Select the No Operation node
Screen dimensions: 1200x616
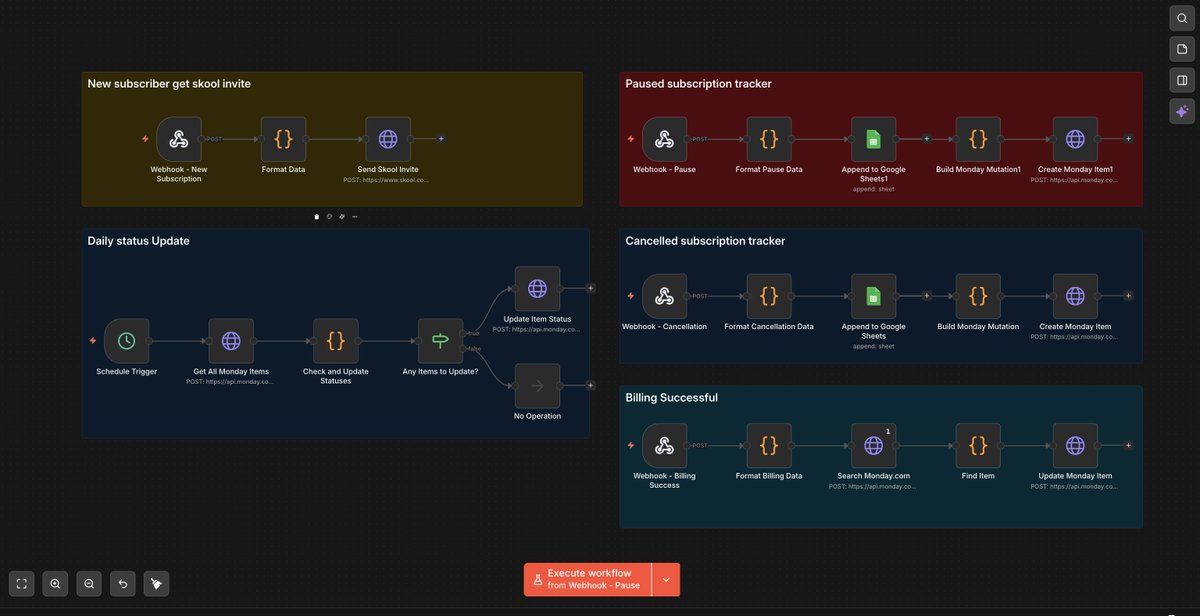[537, 385]
